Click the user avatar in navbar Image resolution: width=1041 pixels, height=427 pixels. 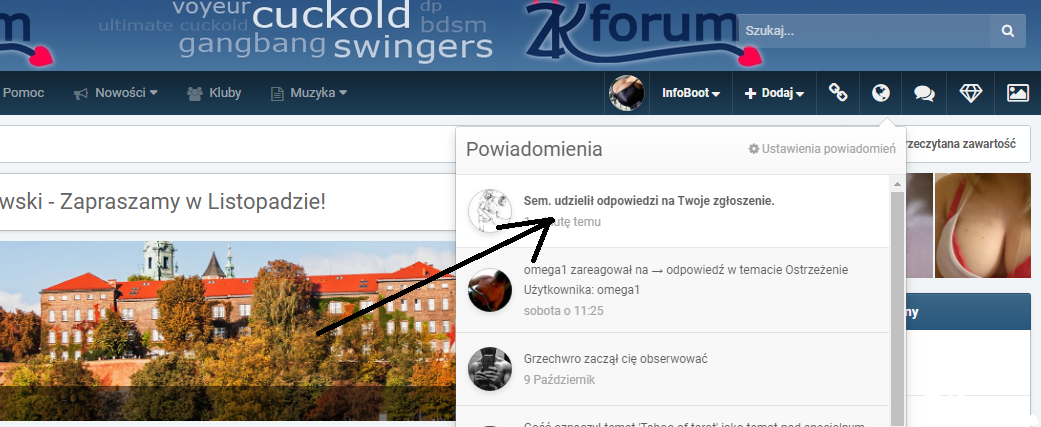[627, 93]
